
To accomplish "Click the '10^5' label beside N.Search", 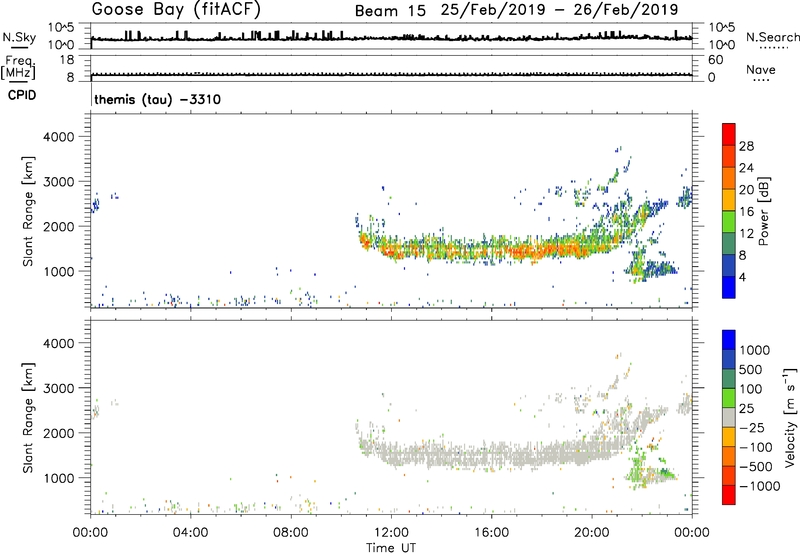I will point(721,27).
